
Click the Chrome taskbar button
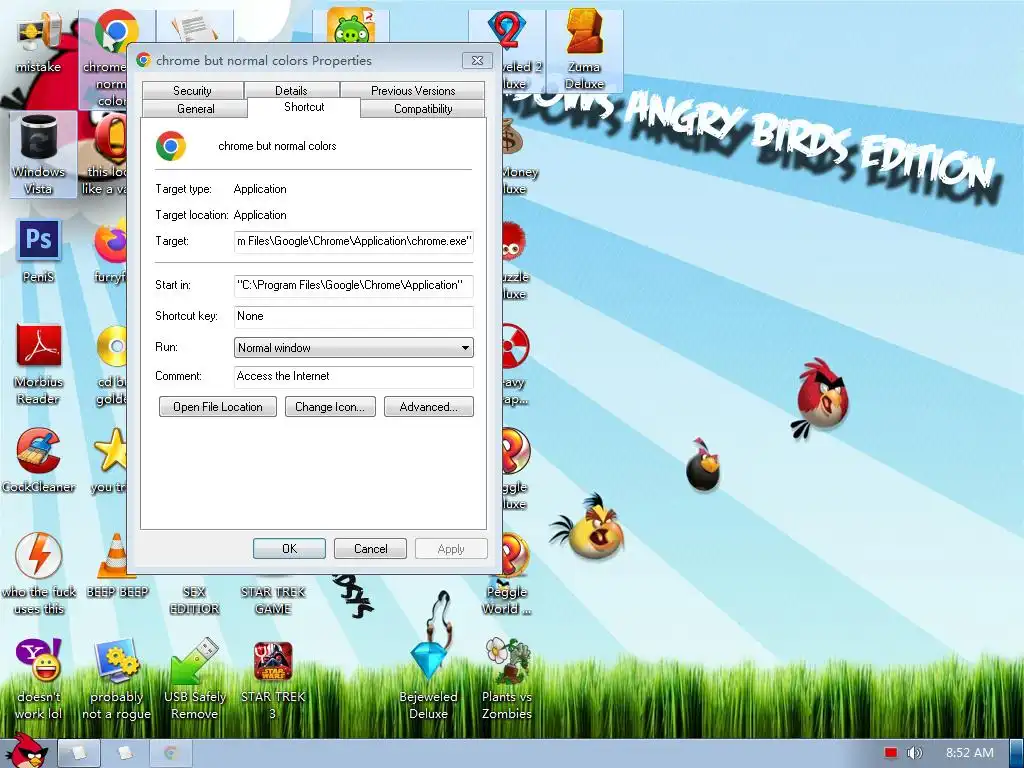point(171,753)
